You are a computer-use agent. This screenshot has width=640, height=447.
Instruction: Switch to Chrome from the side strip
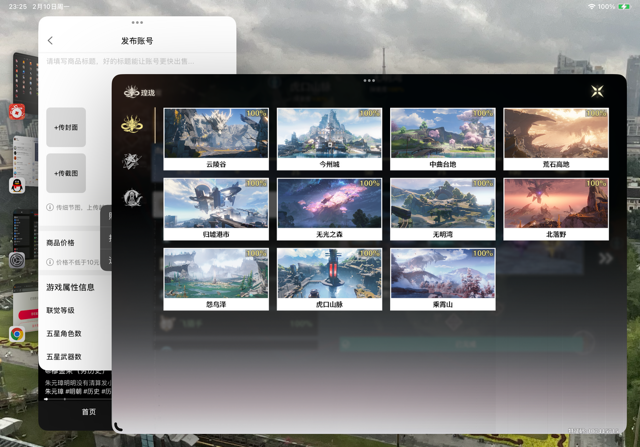(17, 334)
